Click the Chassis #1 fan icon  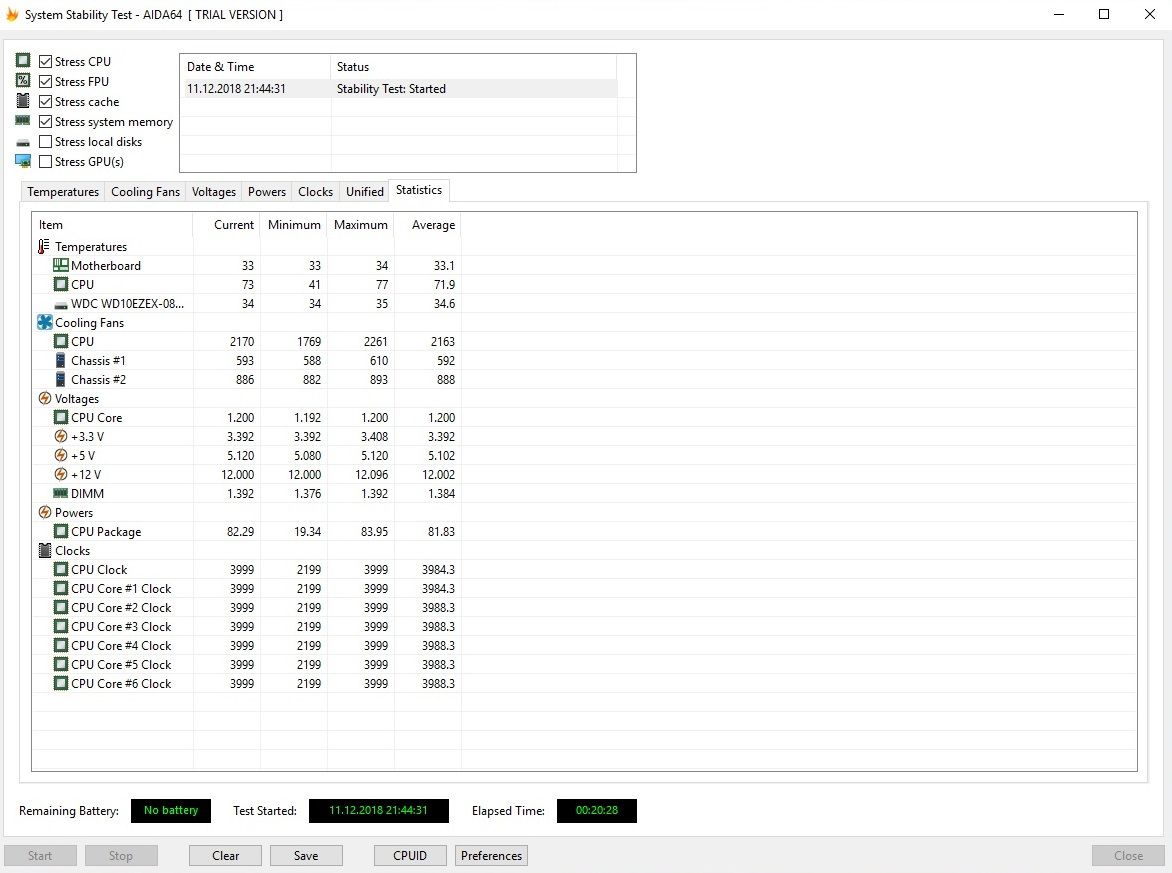[x=61, y=360]
